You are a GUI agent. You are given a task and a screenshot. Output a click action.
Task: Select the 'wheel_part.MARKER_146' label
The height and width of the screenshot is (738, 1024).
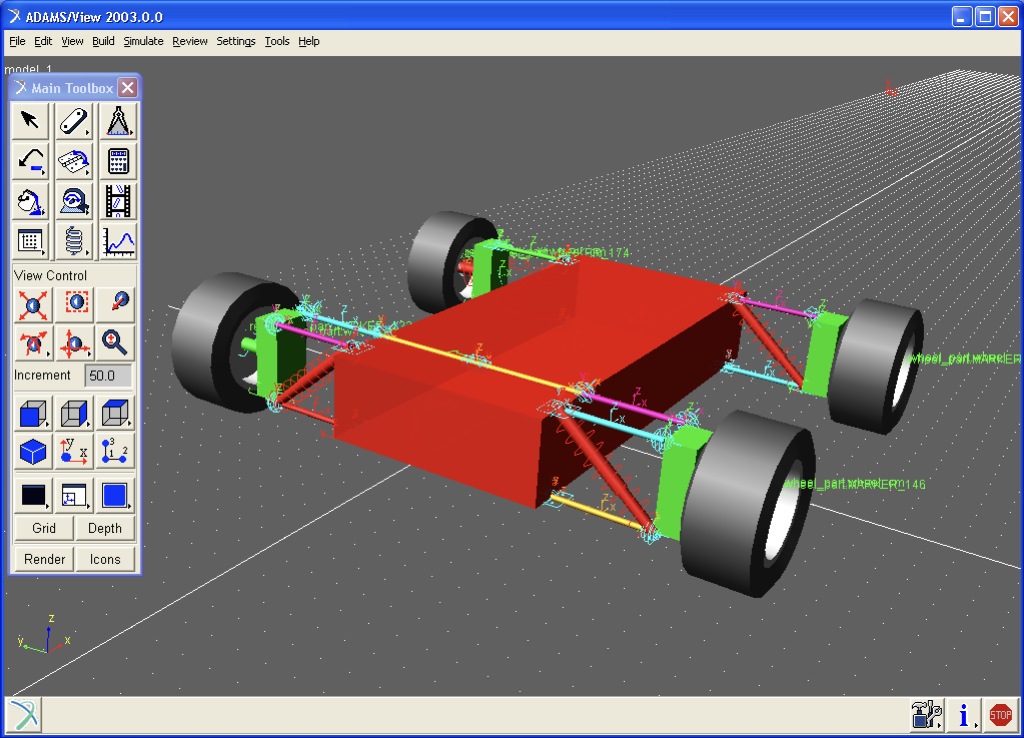pyautogui.click(x=855, y=484)
